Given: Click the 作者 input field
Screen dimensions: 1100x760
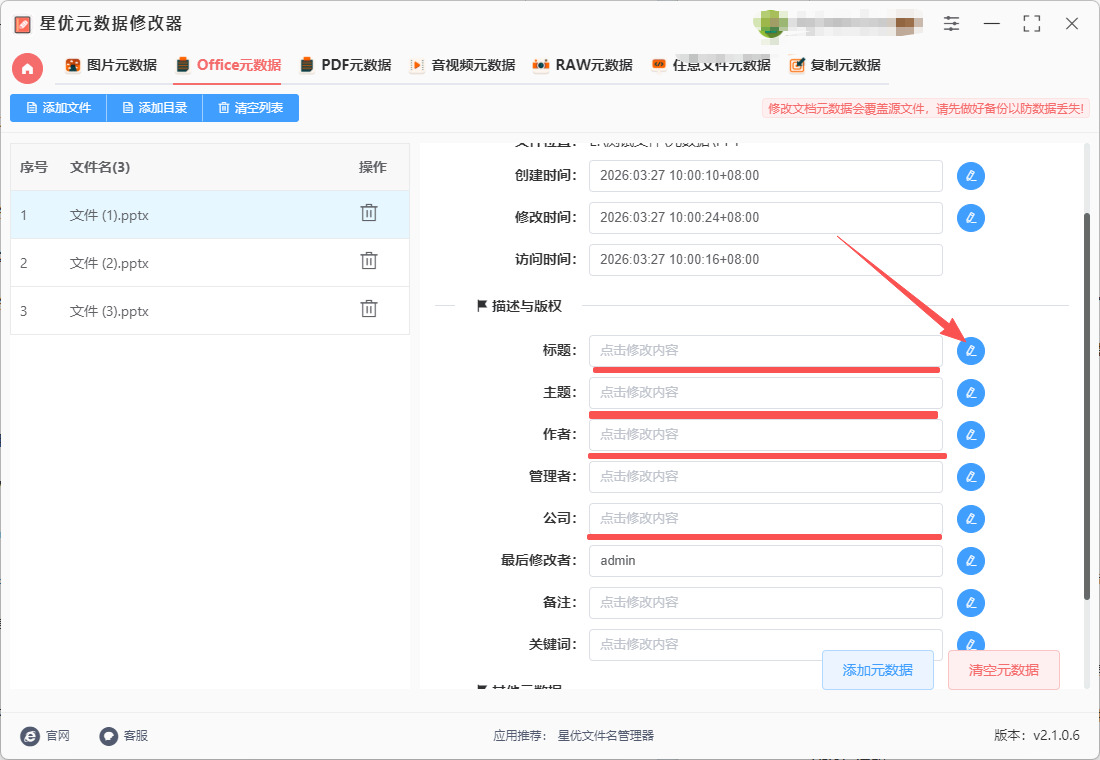Looking at the screenshot, I should [x=765, y=434].
